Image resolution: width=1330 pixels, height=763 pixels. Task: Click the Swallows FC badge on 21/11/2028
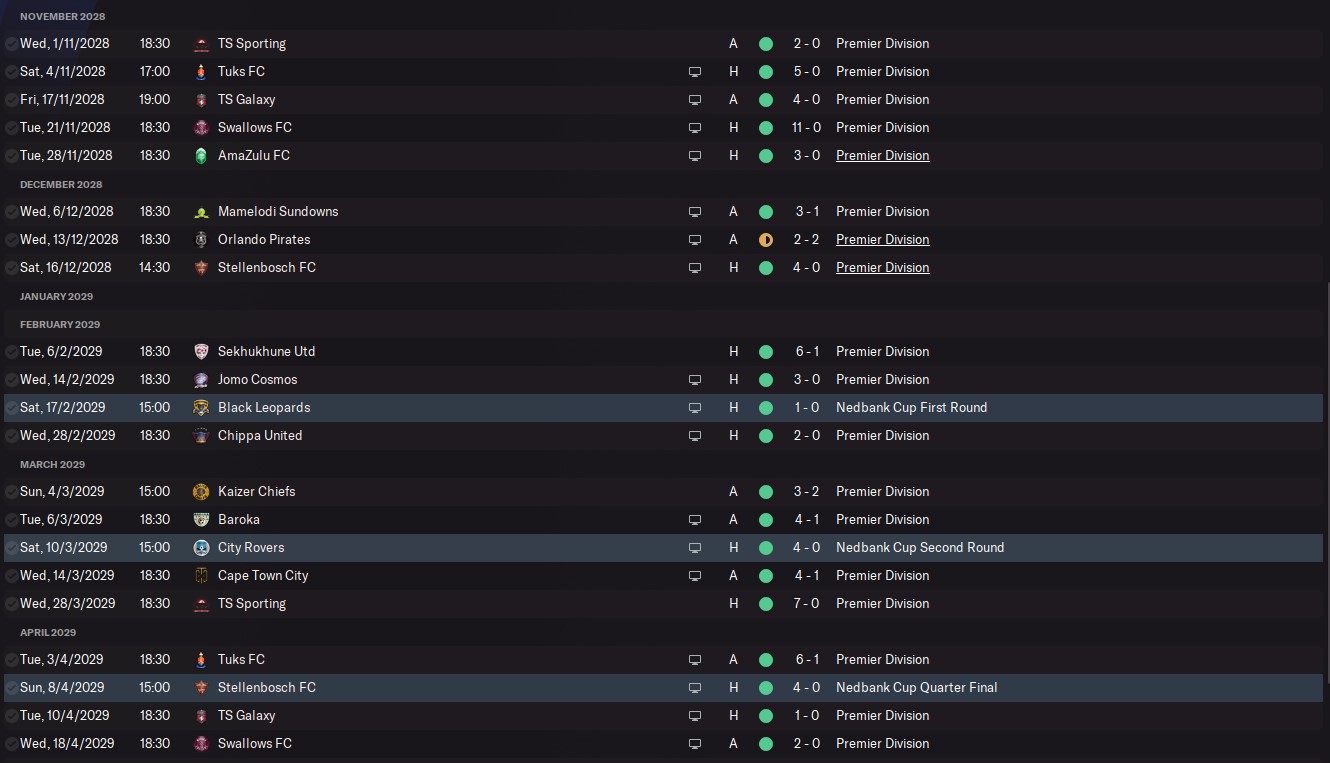pos(201,128)
